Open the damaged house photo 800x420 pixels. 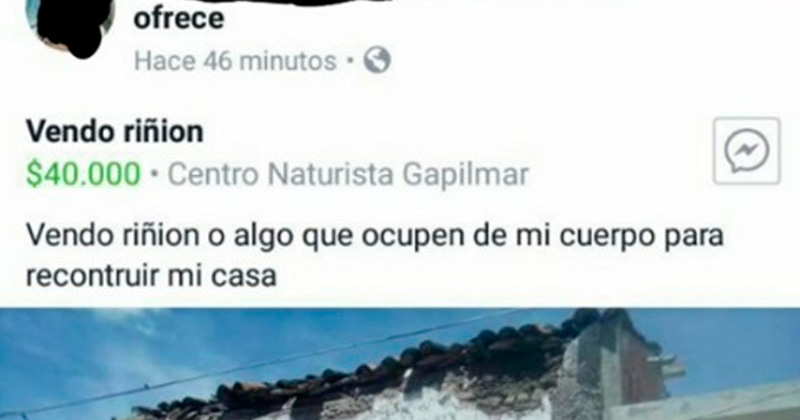tap(400, 363)
